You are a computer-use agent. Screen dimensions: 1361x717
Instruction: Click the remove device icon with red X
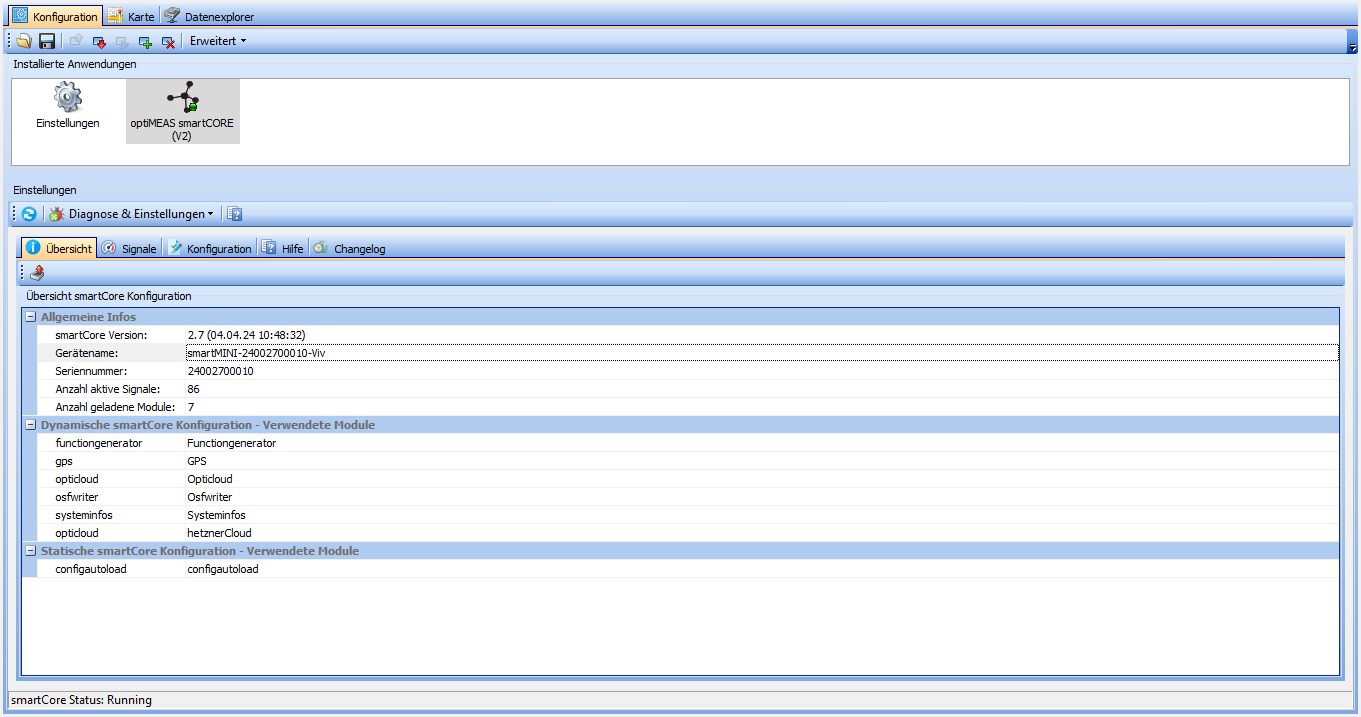168,41
